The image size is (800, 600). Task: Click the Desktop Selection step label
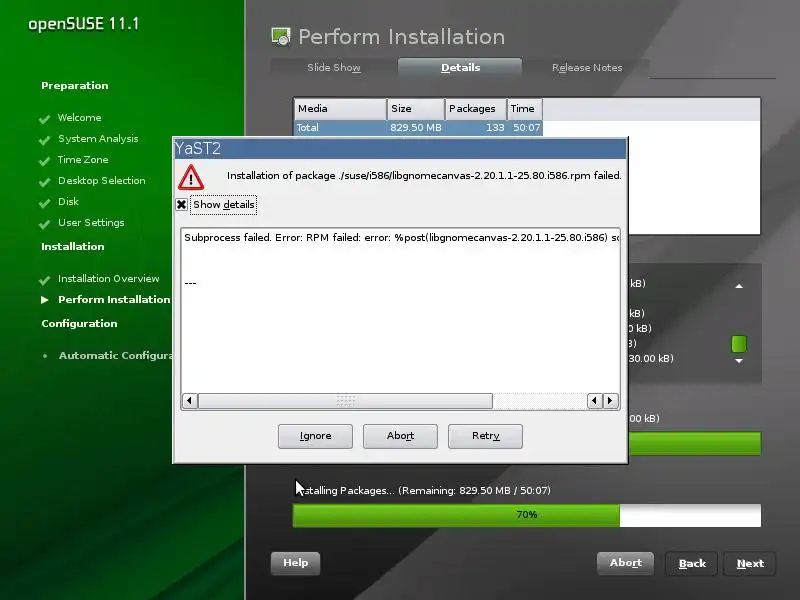(x=102, y=181)
